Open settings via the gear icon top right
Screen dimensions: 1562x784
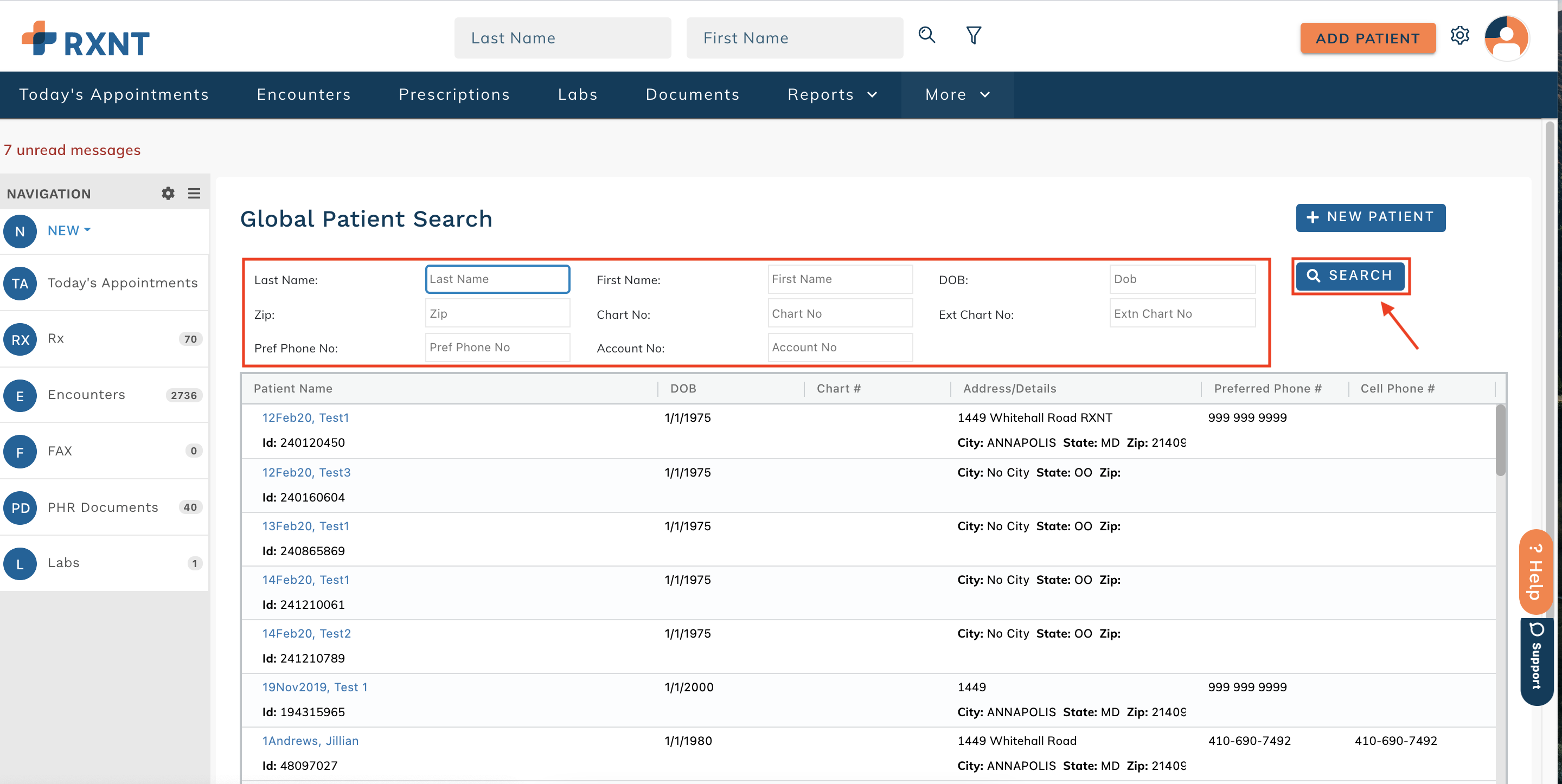tap(1461, 35)
